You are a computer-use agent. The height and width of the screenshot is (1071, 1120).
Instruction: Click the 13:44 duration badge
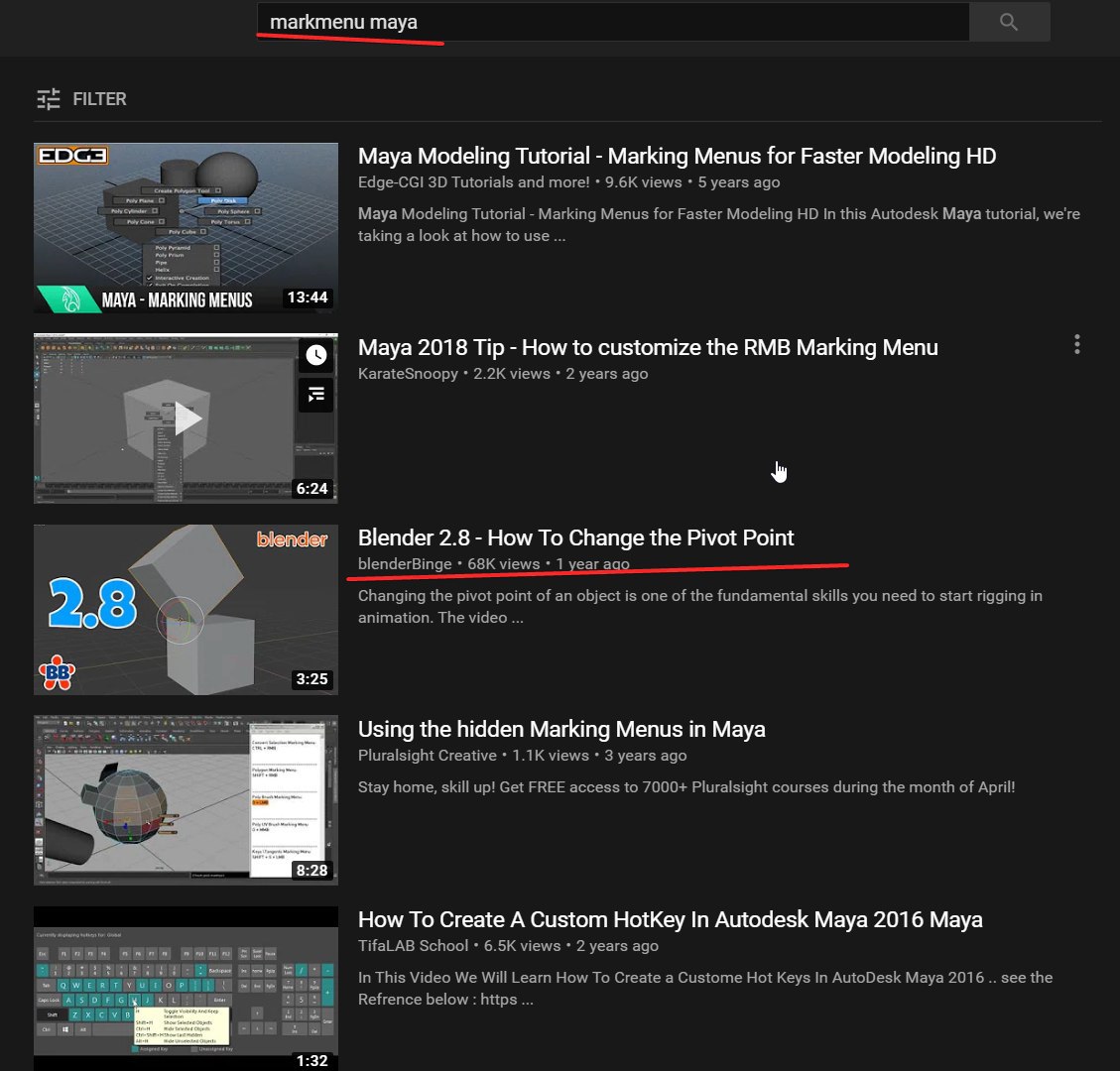click(x=308, y=297)
